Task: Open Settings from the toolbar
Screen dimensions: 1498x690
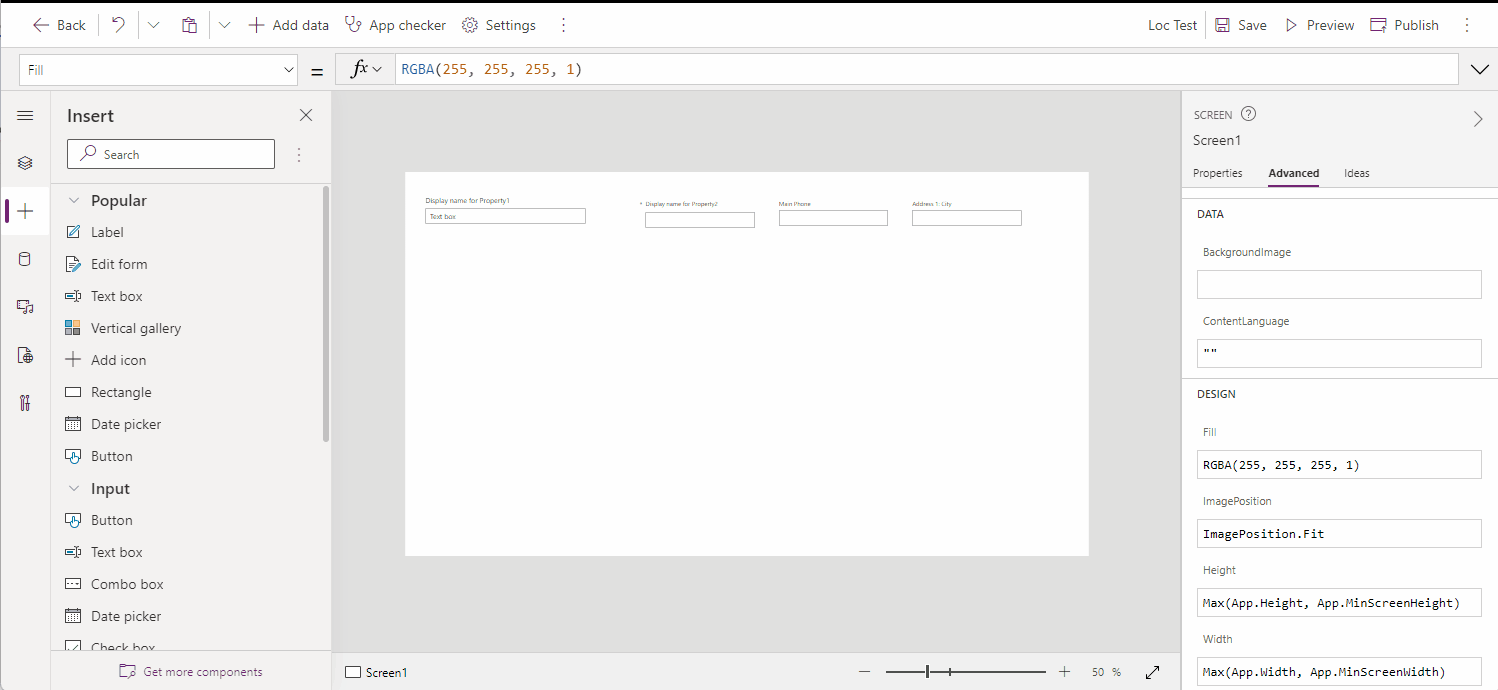Action: tap(498, 24)
